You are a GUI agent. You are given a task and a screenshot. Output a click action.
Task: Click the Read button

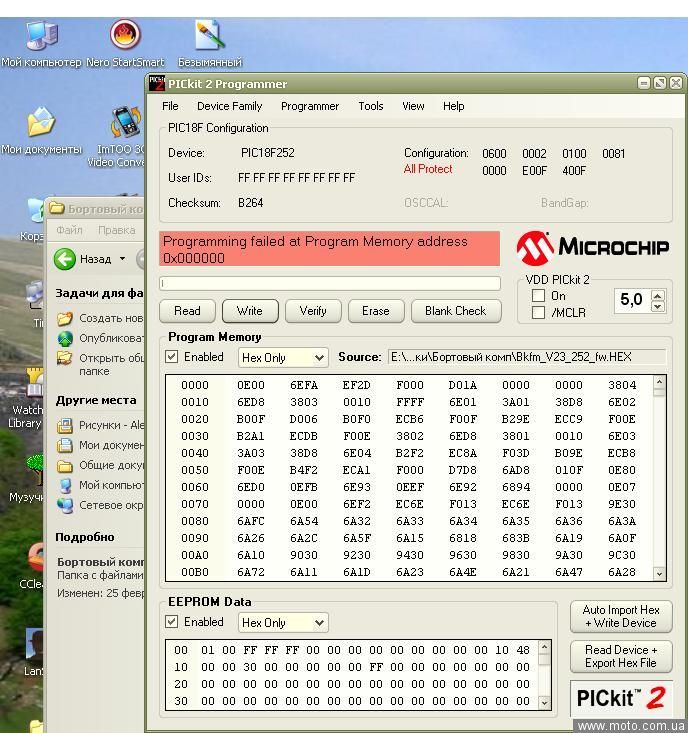click(187, 311)
